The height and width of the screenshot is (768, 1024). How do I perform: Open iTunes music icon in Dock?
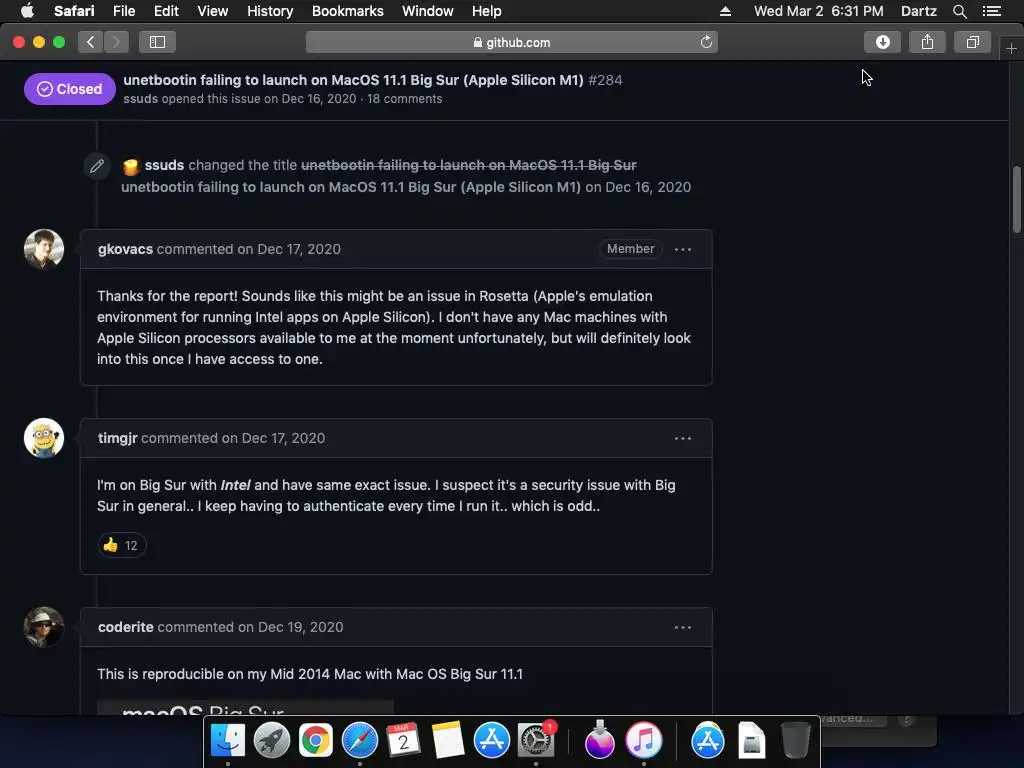pyautogui.click(x=644, y=741)
